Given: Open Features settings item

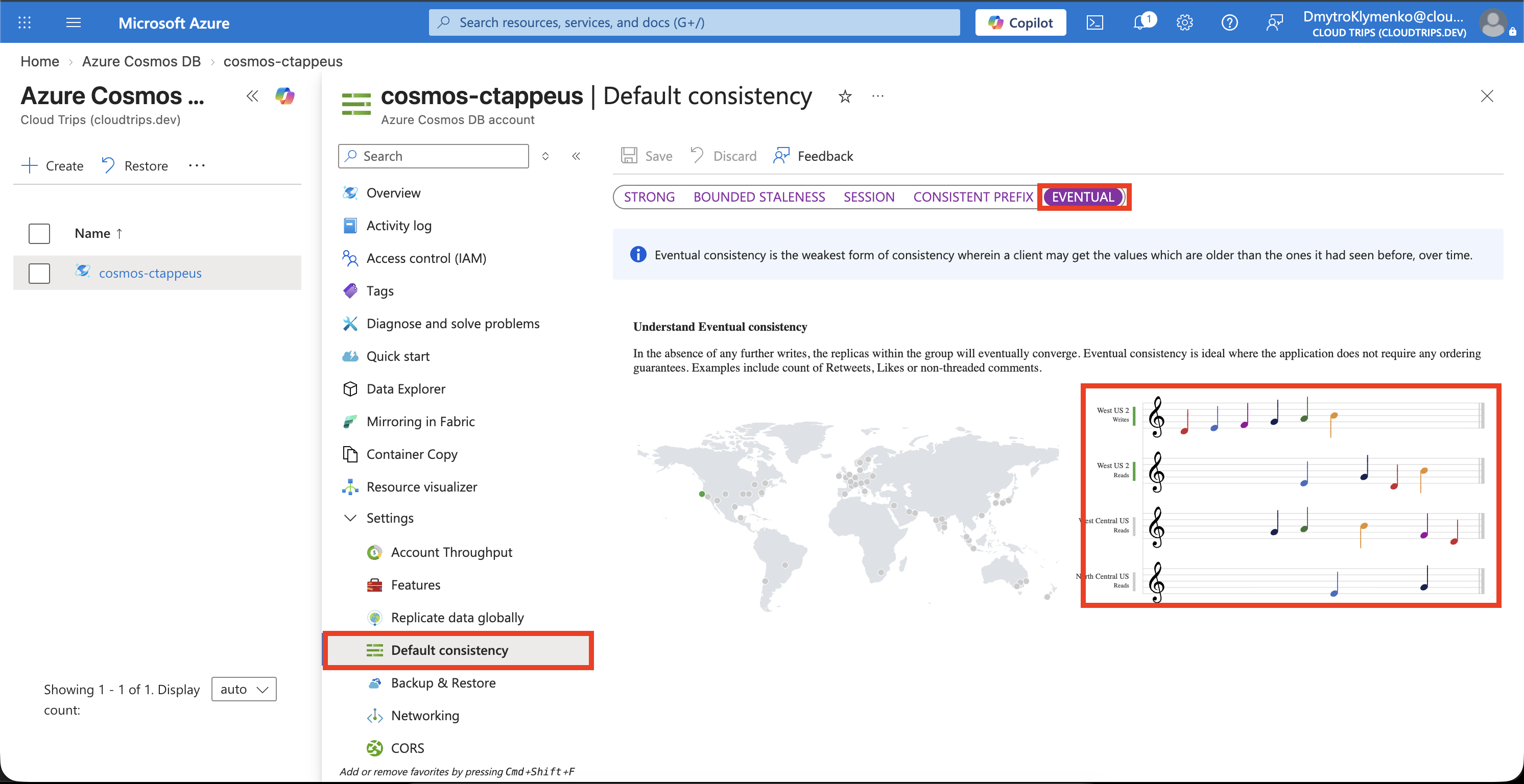Looking at the screenshot, I should [415, 585].
